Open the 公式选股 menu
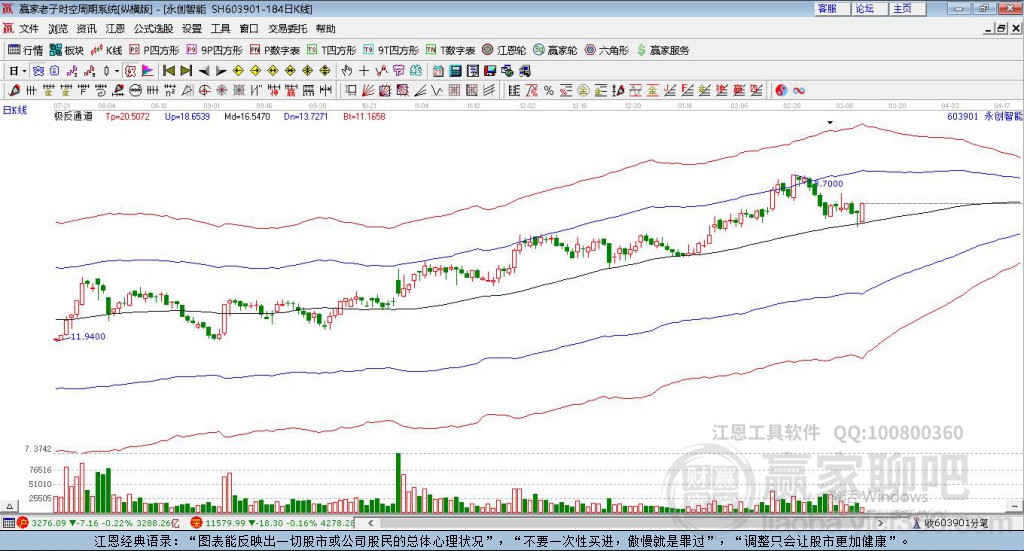 (x=153, y=29)
